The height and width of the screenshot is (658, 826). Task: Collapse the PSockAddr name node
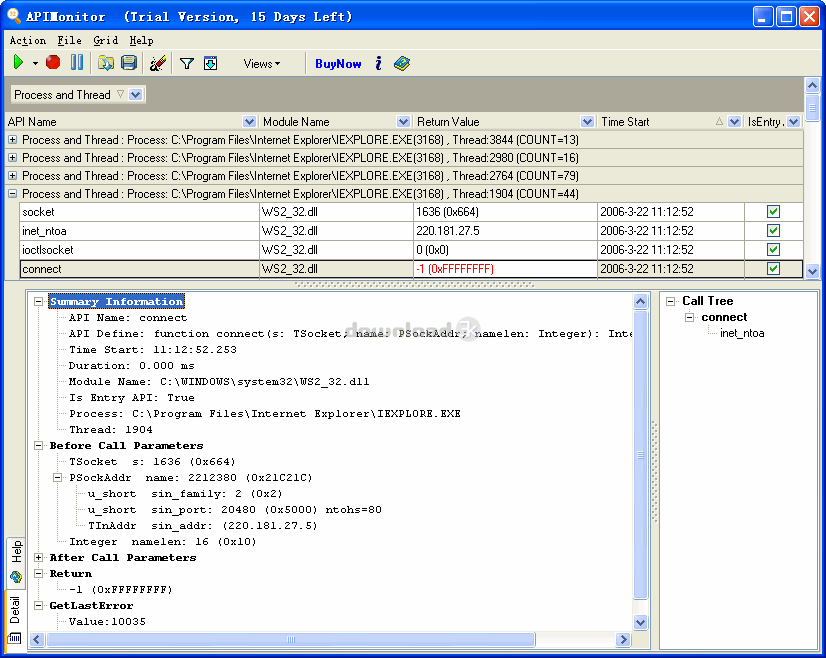click(57, 478)
